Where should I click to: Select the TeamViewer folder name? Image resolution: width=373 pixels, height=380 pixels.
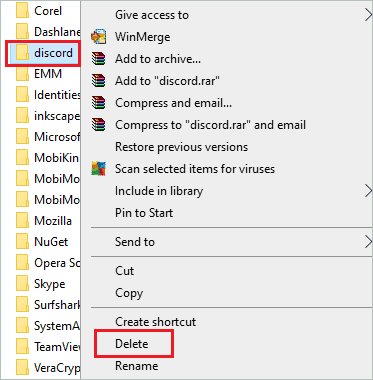pos(57,347)
